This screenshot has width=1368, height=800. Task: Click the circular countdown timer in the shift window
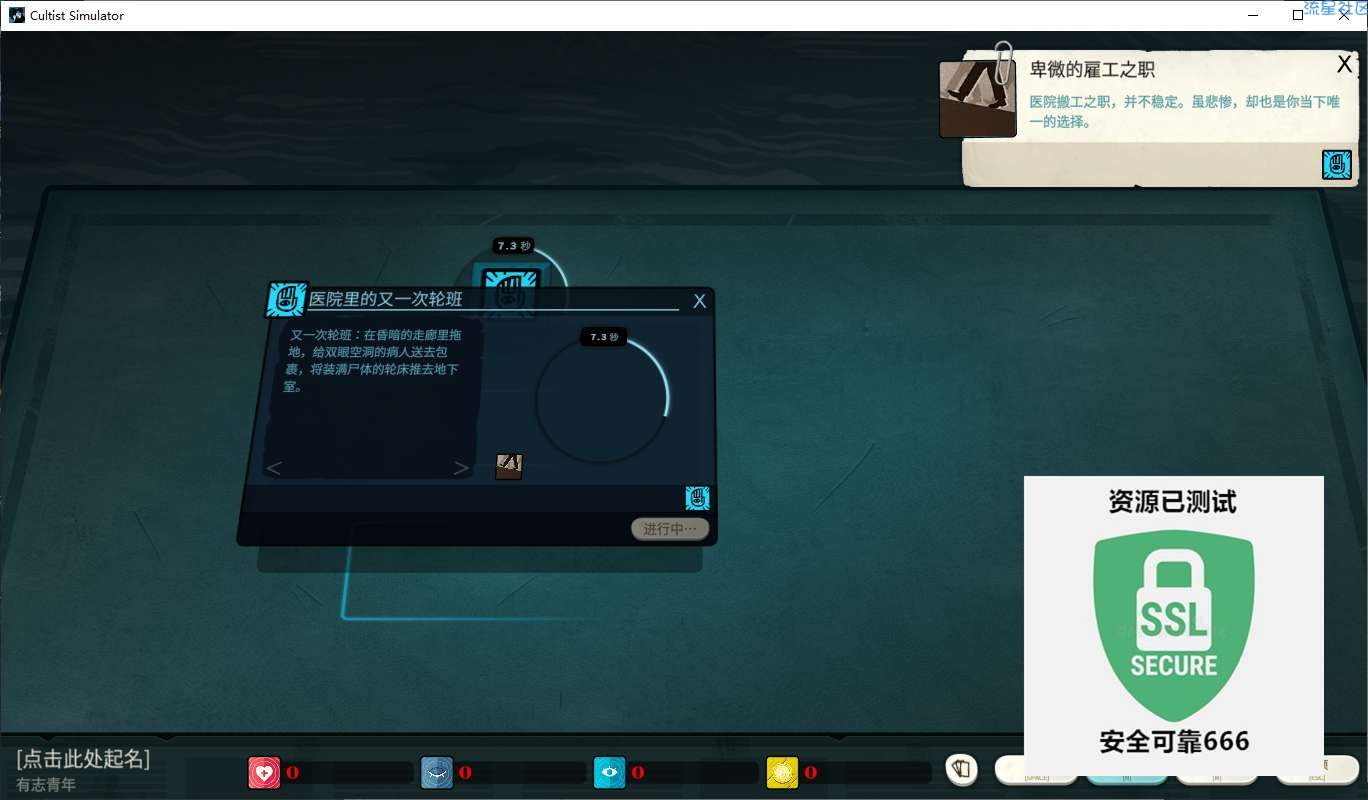601,398
